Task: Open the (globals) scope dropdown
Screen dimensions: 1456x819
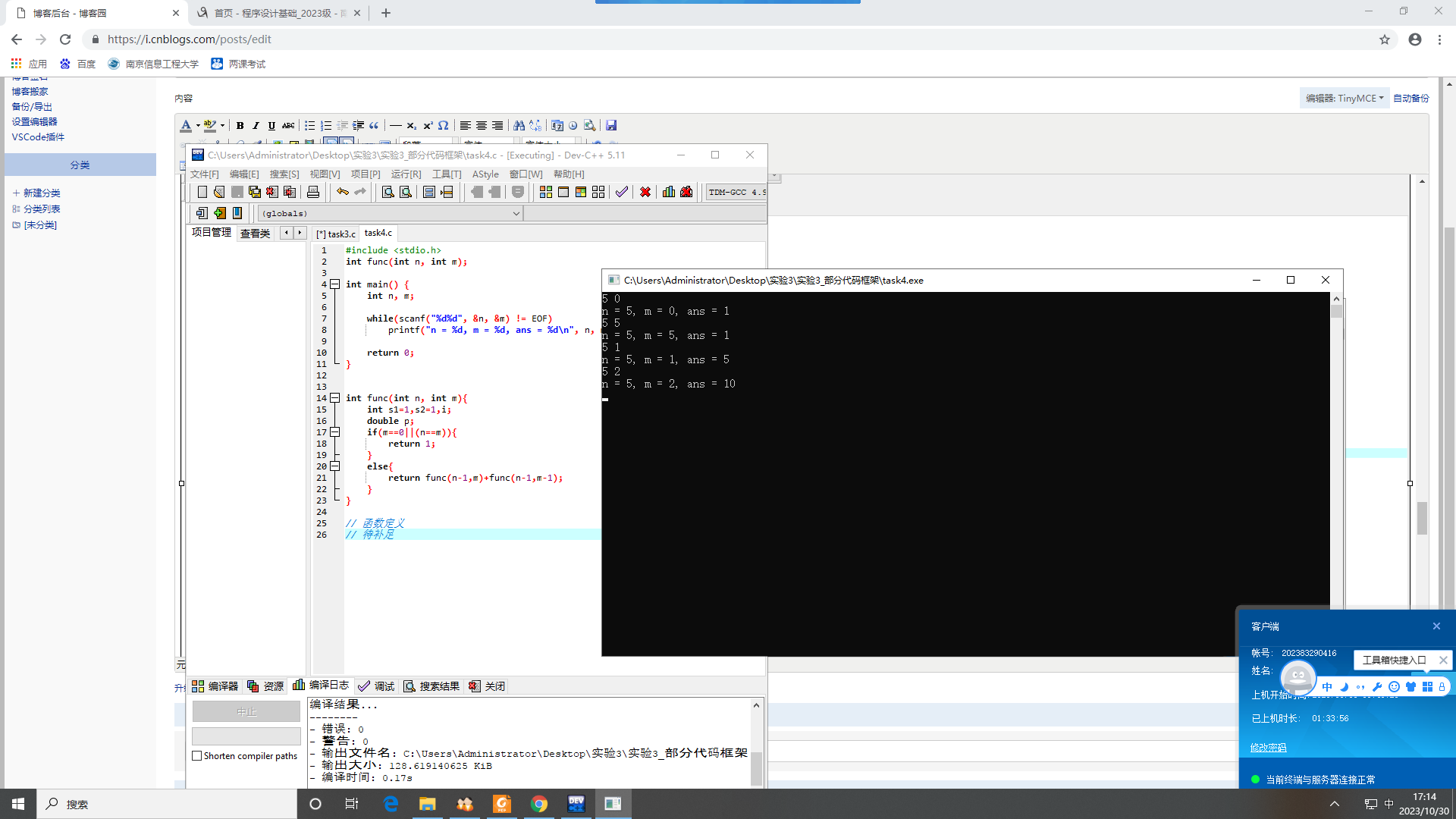Action: (516, 214)
